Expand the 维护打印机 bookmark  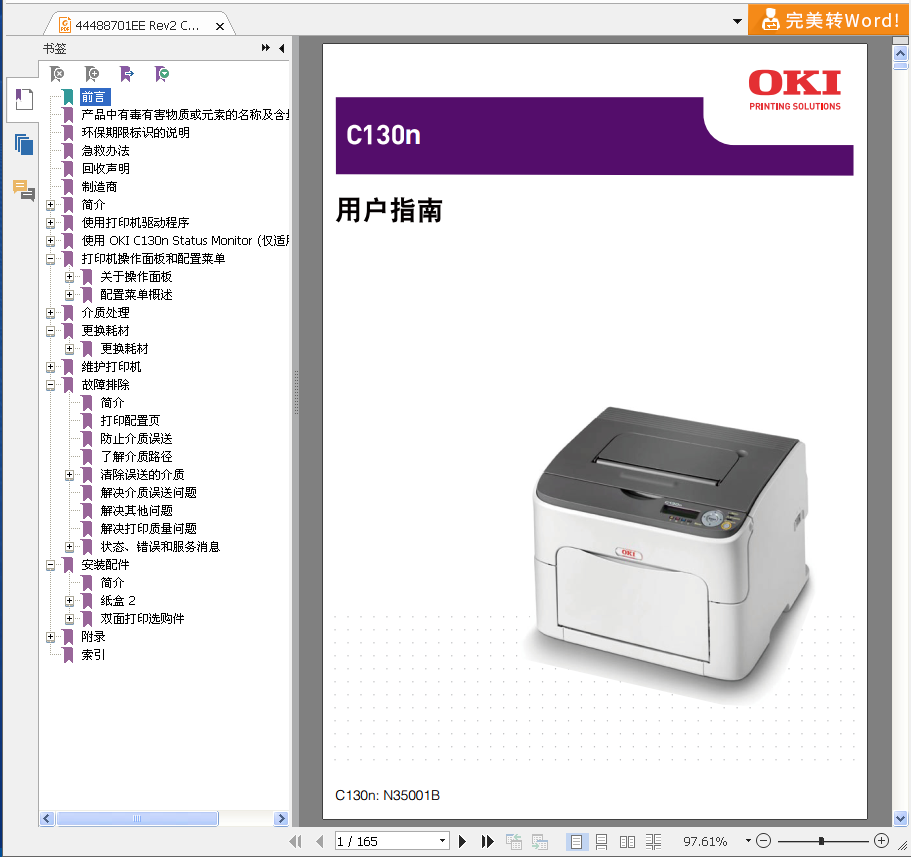click(51, 367)
